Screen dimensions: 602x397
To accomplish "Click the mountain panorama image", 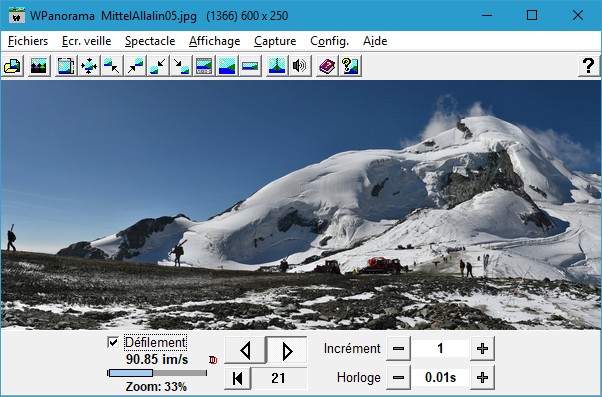I will coord(301,205).
